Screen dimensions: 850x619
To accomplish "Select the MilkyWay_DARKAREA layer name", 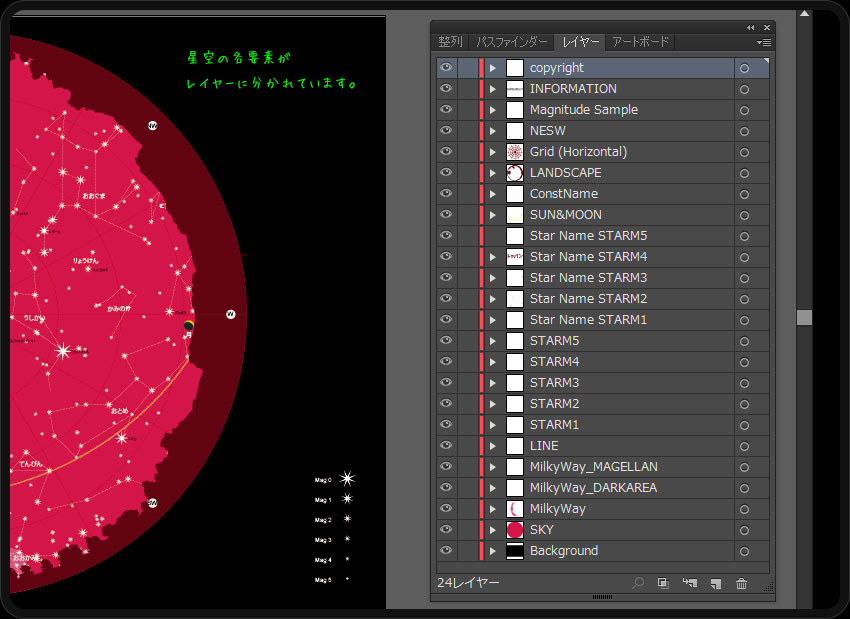I will (593, 488).
